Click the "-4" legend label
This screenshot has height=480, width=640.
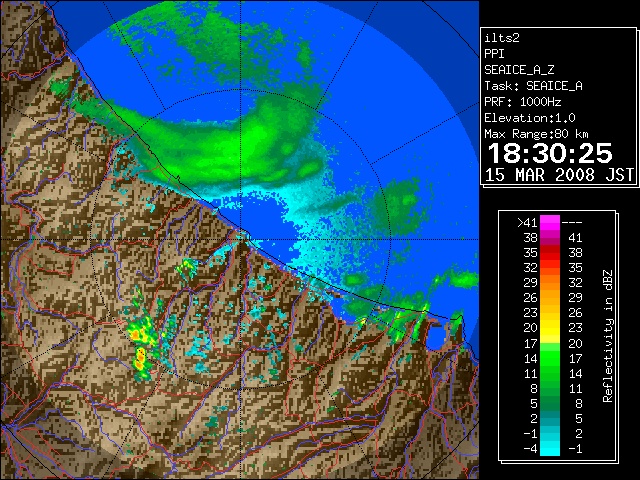[x=530, y=449]
